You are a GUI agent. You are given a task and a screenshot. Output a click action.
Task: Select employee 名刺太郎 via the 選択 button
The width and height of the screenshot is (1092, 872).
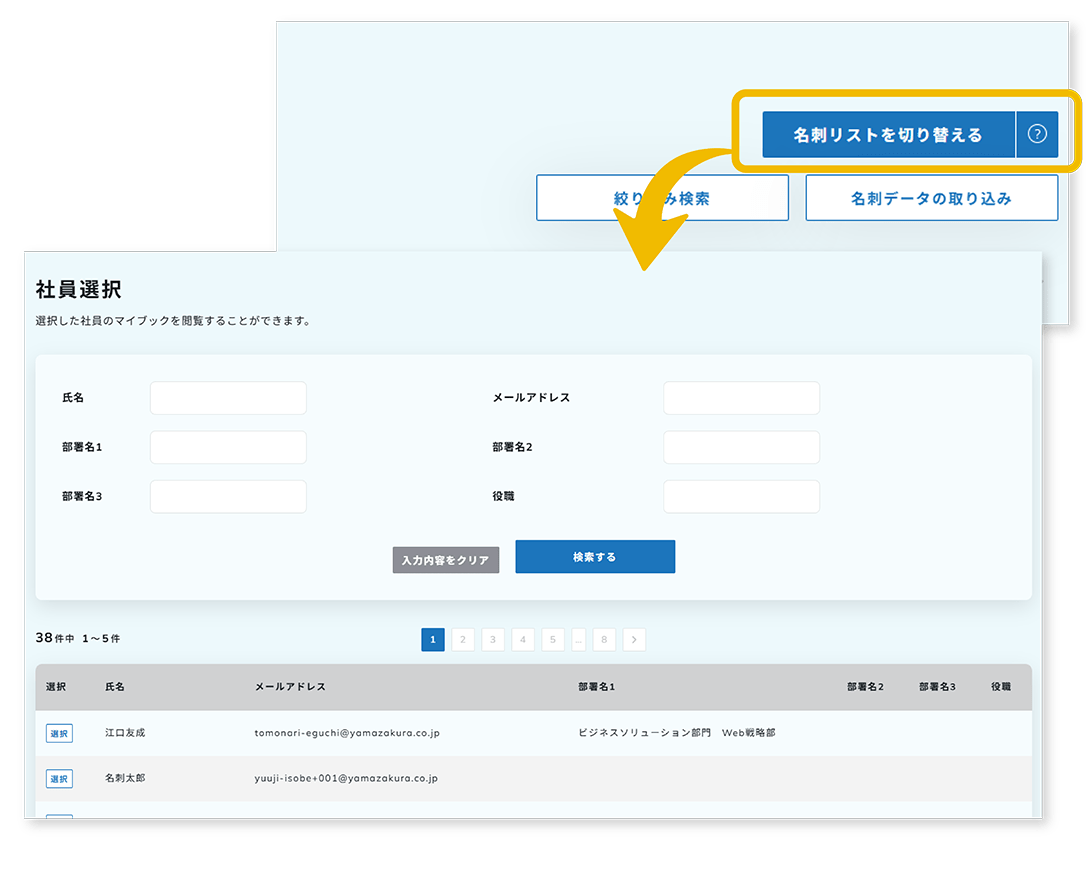(x=58, y=778)
